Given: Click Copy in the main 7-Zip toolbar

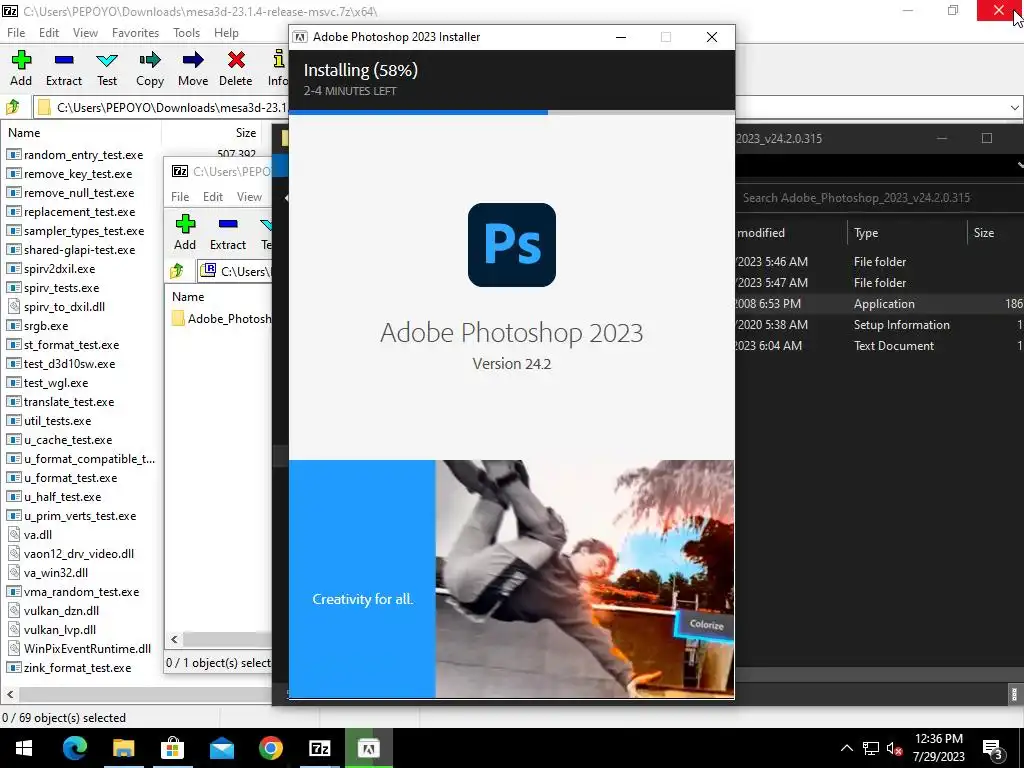Looking at the screenshot, I should [150, 69].
